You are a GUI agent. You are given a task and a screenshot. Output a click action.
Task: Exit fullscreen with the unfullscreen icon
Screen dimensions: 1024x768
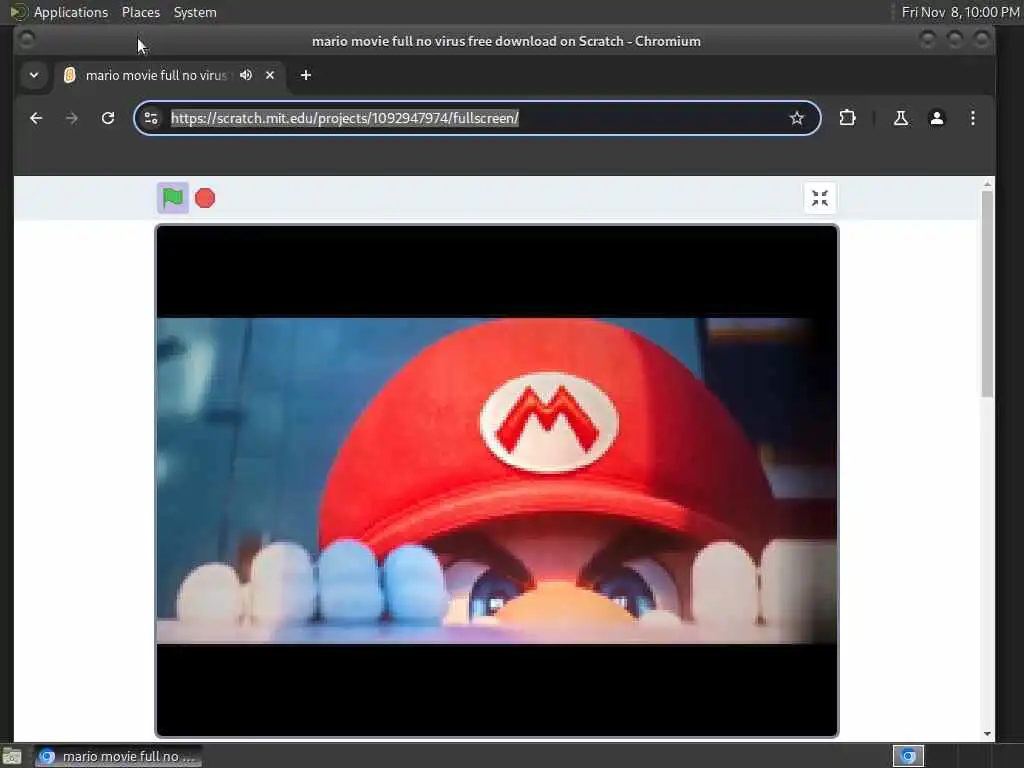tap(820, 198)
